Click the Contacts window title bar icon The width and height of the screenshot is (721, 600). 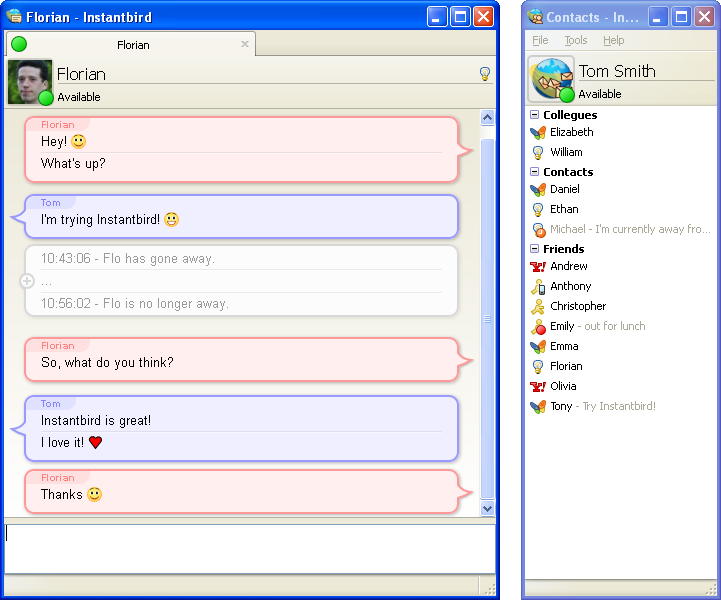pyautogui.click(x=535, y=17)
